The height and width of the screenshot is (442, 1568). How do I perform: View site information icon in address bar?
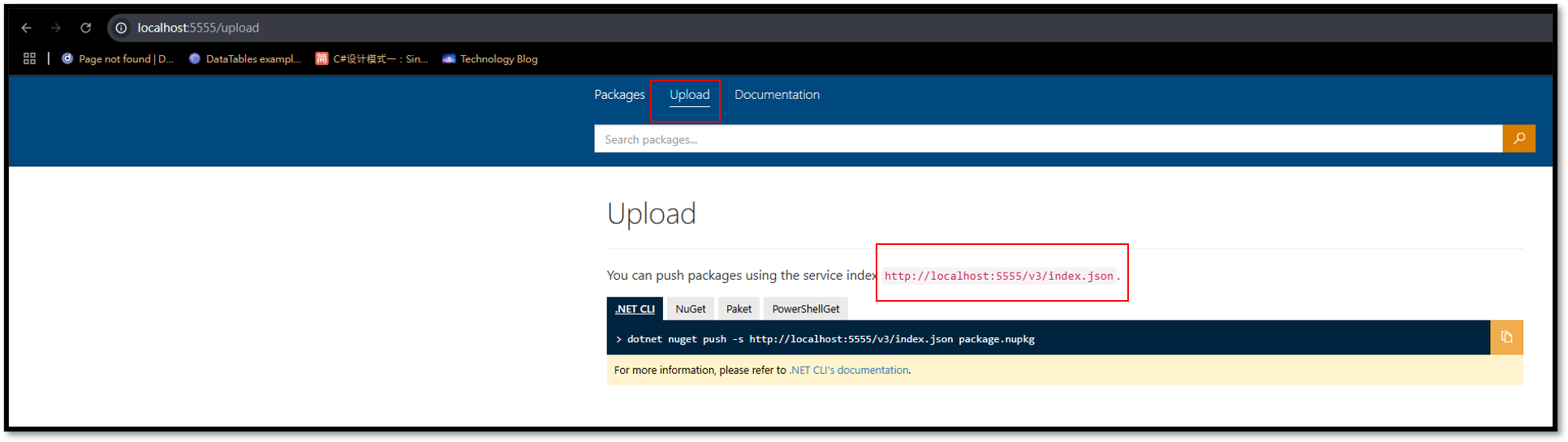click(x=121, y=28)
